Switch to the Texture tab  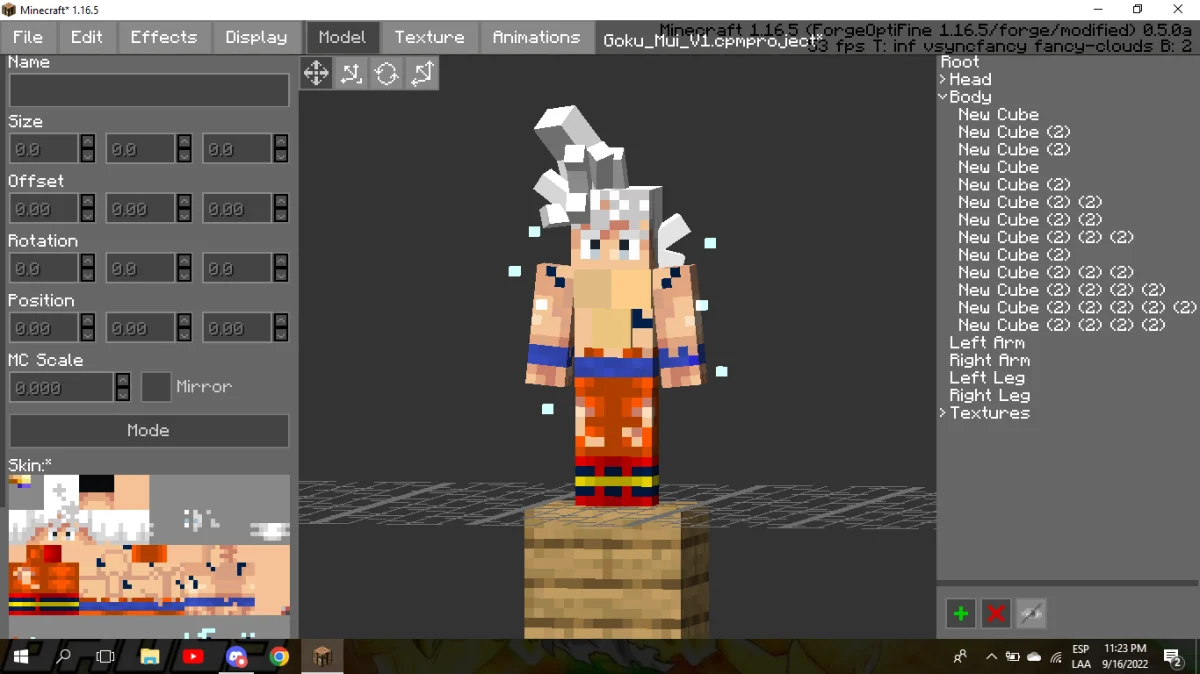coord(429,37)
